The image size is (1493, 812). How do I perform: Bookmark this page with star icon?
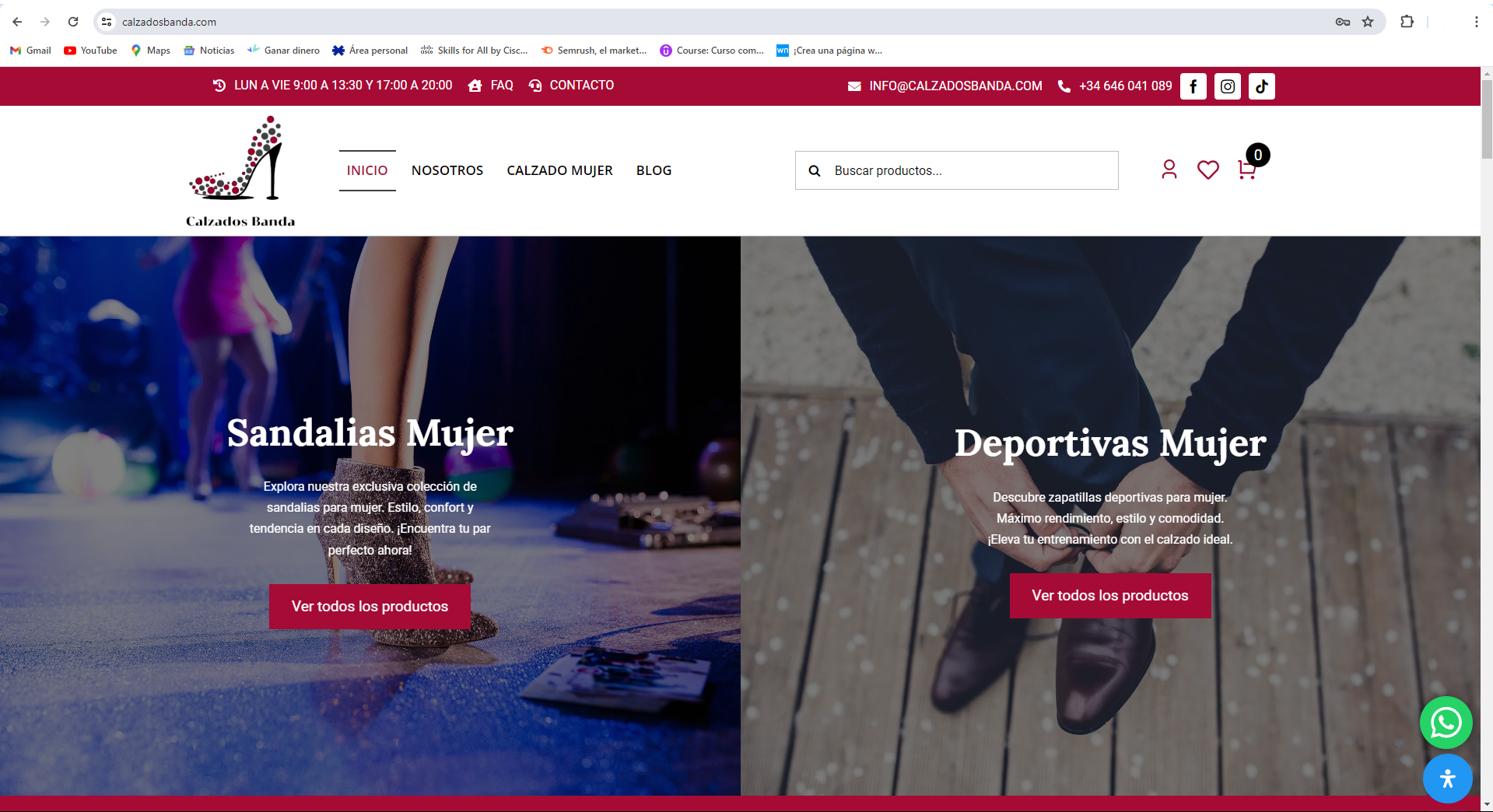pos(1368,22)
